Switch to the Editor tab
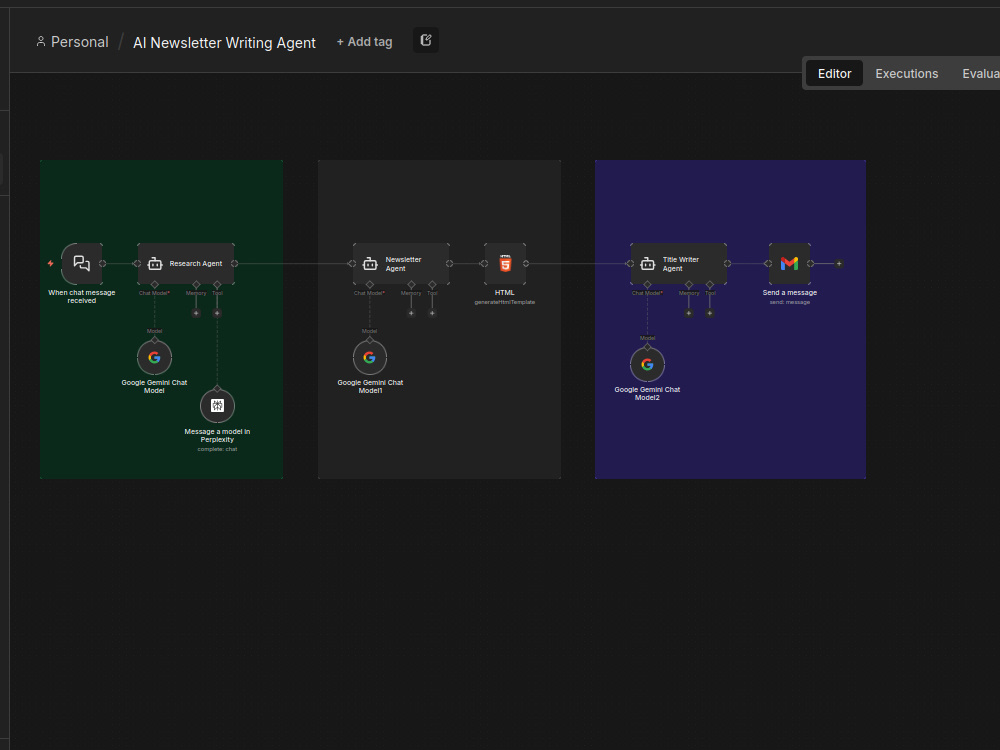1000x750 pixels. (834, 73)
